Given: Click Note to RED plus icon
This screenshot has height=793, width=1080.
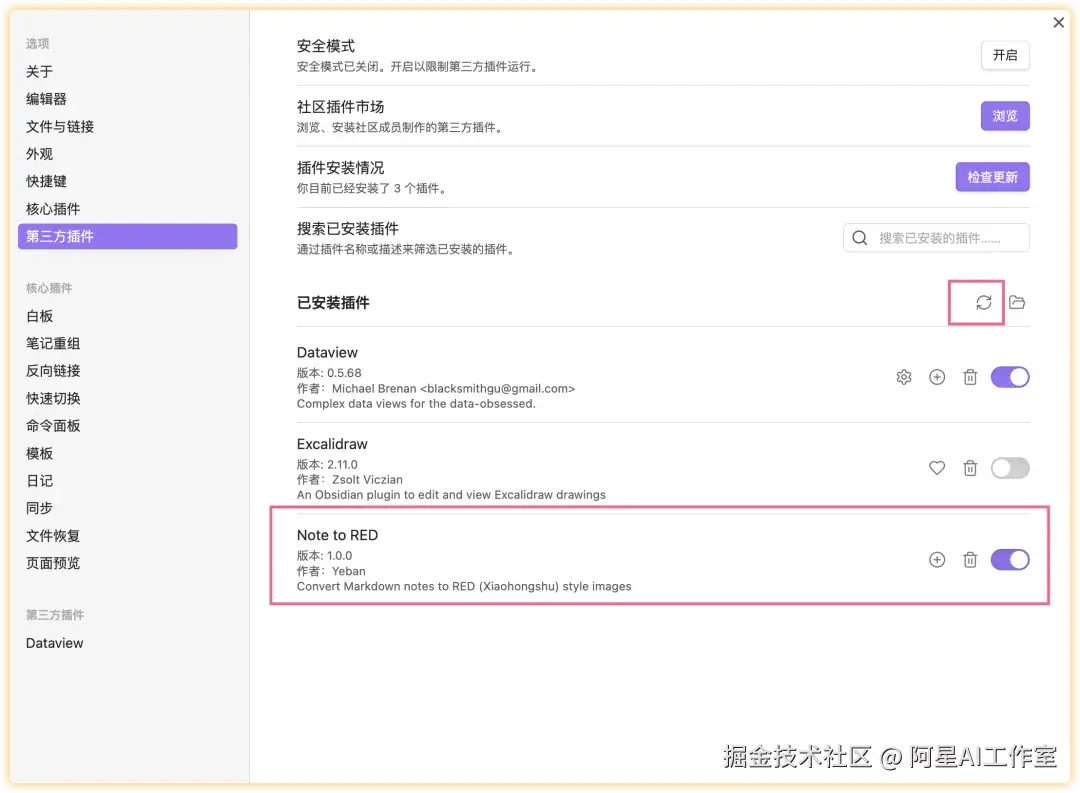Looking at the screenshot, I should pyautogui.click(x=937, y=559).
